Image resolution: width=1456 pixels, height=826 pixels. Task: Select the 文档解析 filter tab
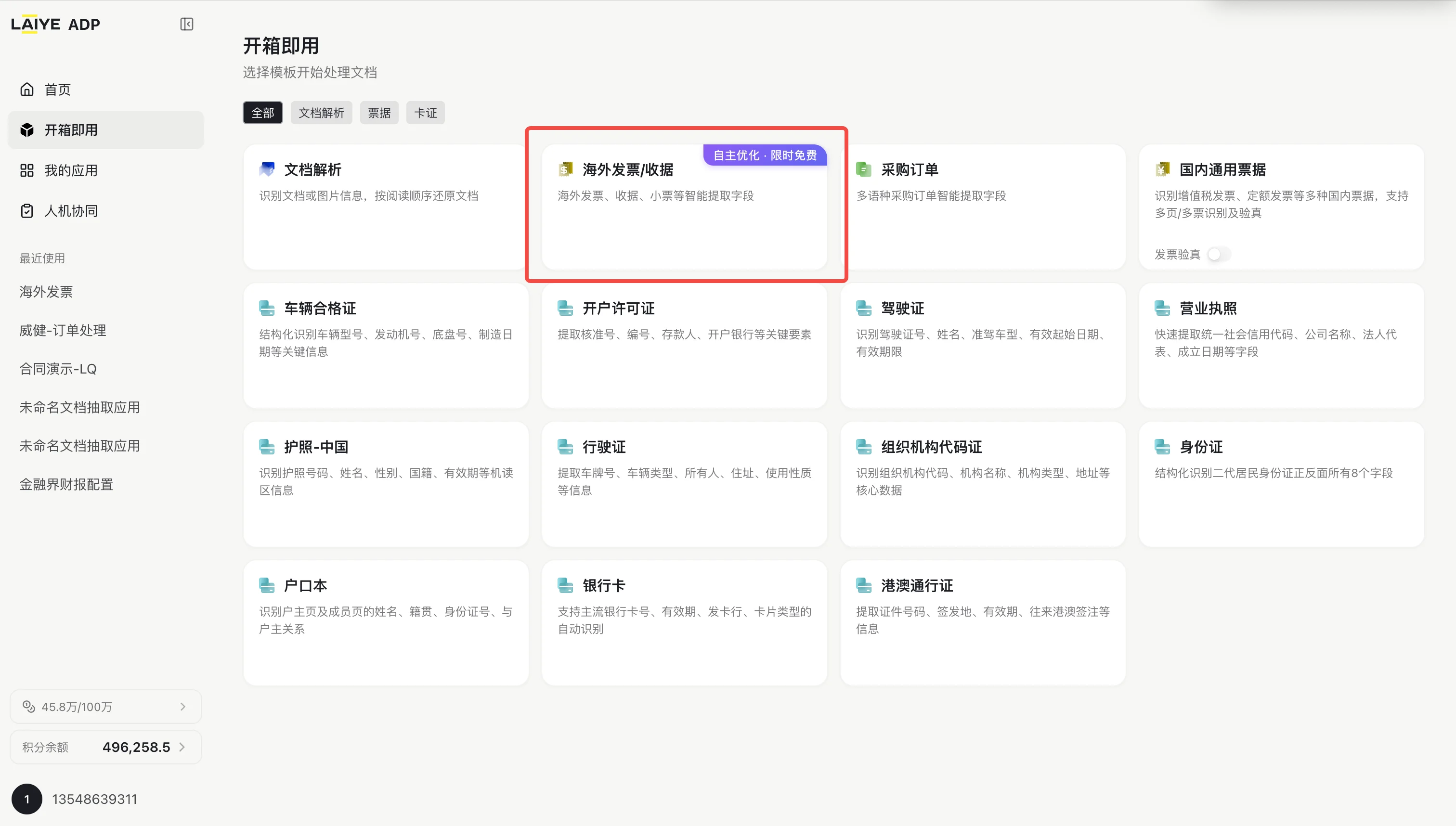pos(321,113)
